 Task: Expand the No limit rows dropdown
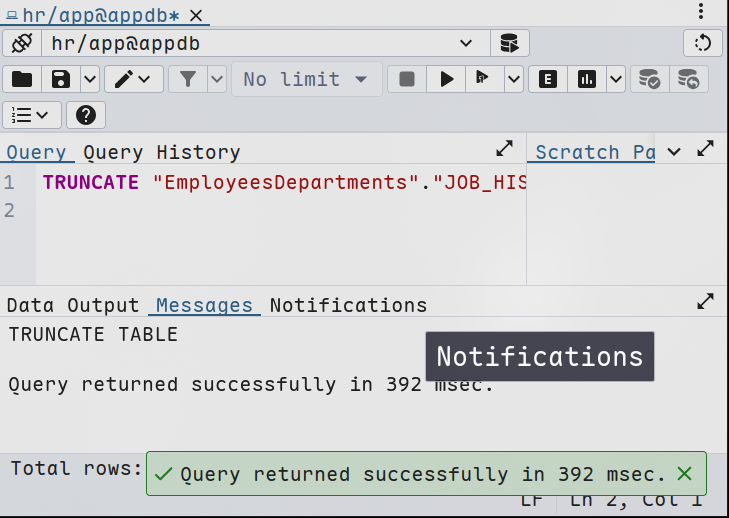point(305,79)
